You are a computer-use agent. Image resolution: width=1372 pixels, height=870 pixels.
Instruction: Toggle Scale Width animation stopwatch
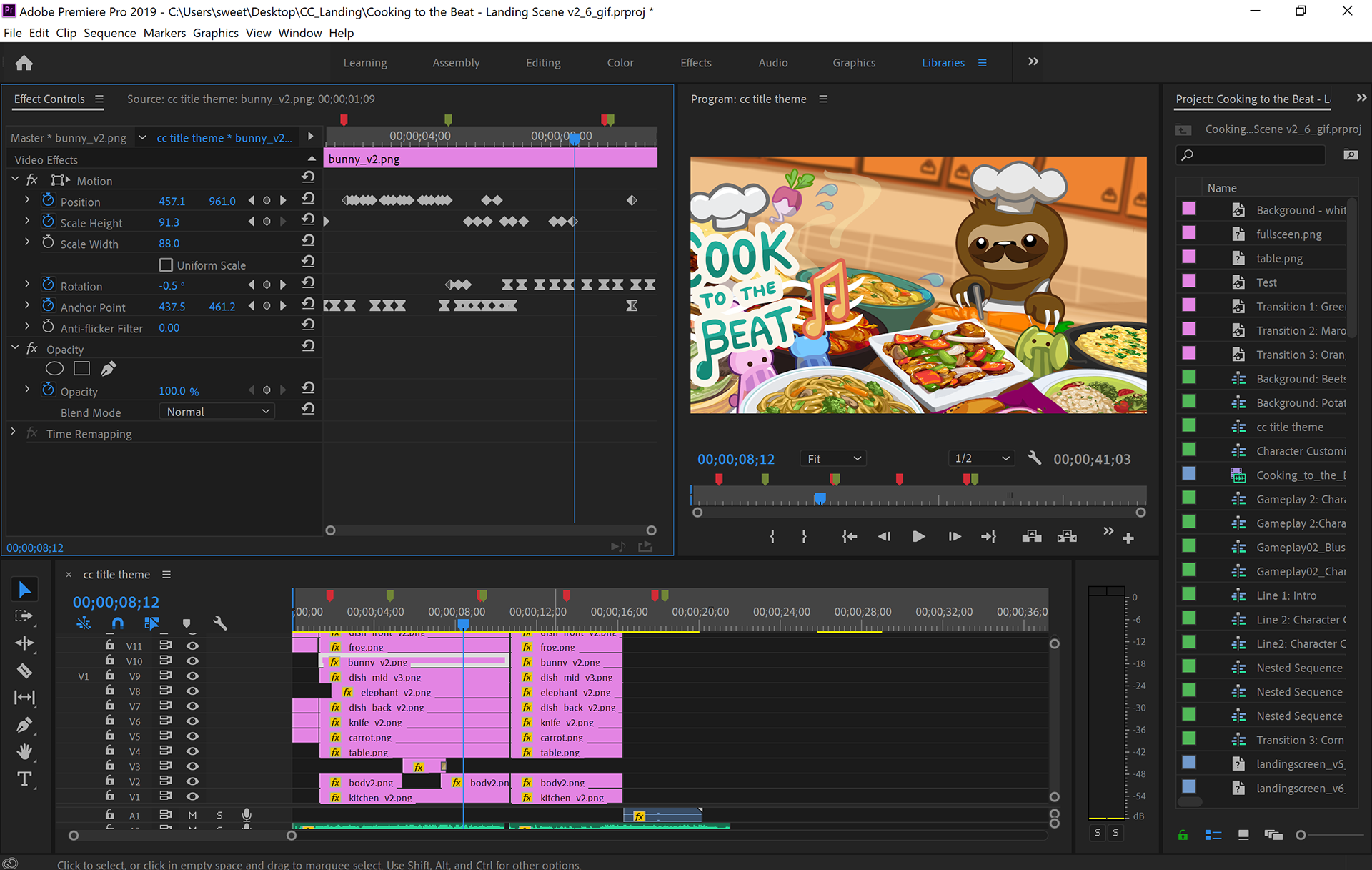coord(48,242)
